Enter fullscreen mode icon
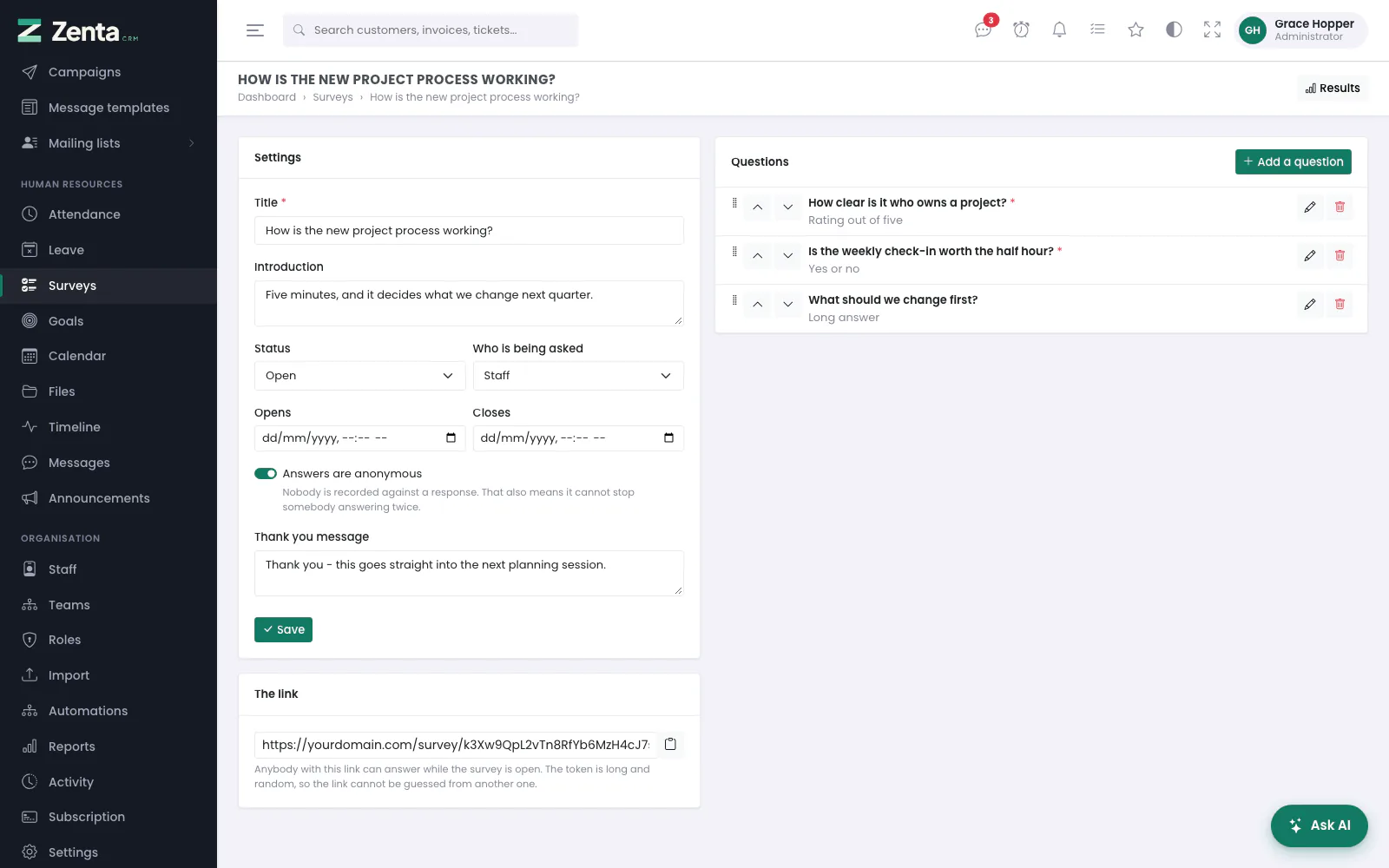Screen dimensions: 1389x868 point(1212,30)
